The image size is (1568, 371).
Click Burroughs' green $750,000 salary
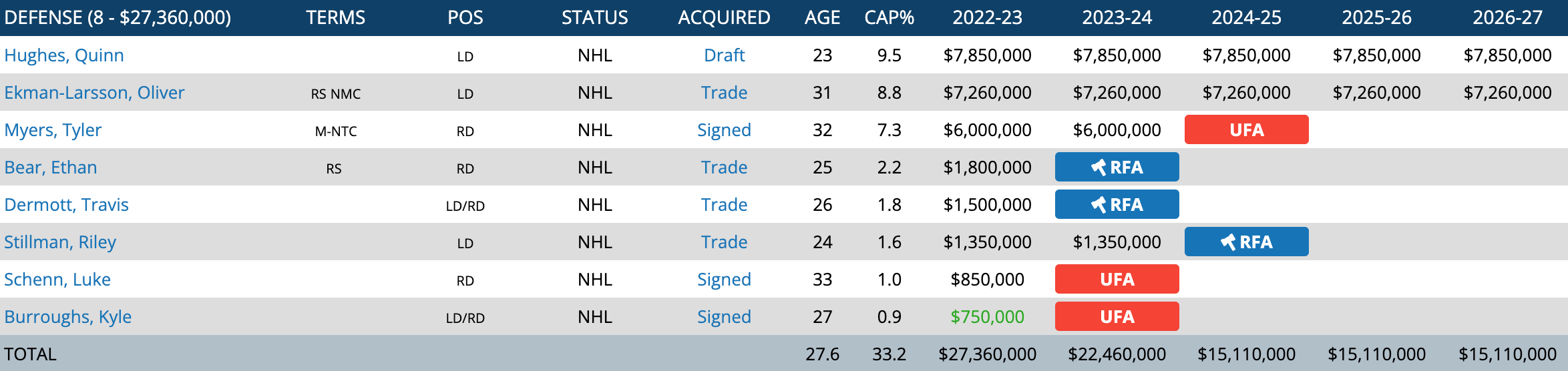[x=987, y=317]
